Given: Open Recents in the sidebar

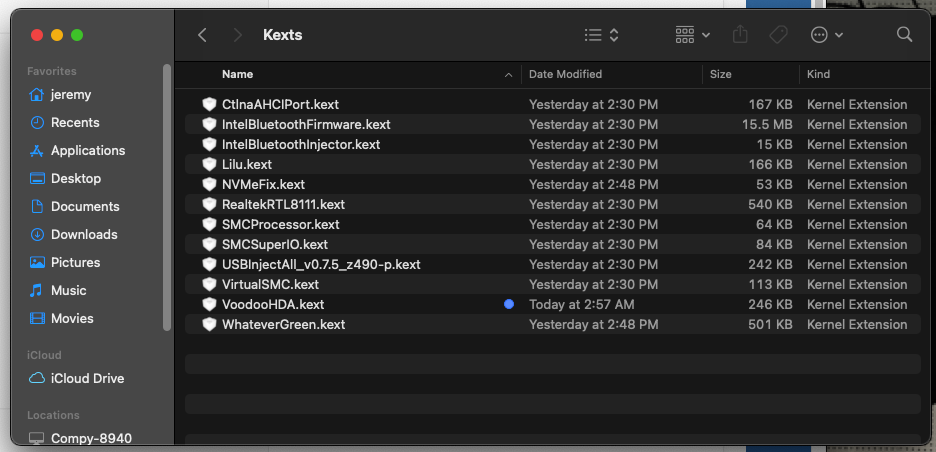Looking at the screenshot, I should [x=64, y=122].
